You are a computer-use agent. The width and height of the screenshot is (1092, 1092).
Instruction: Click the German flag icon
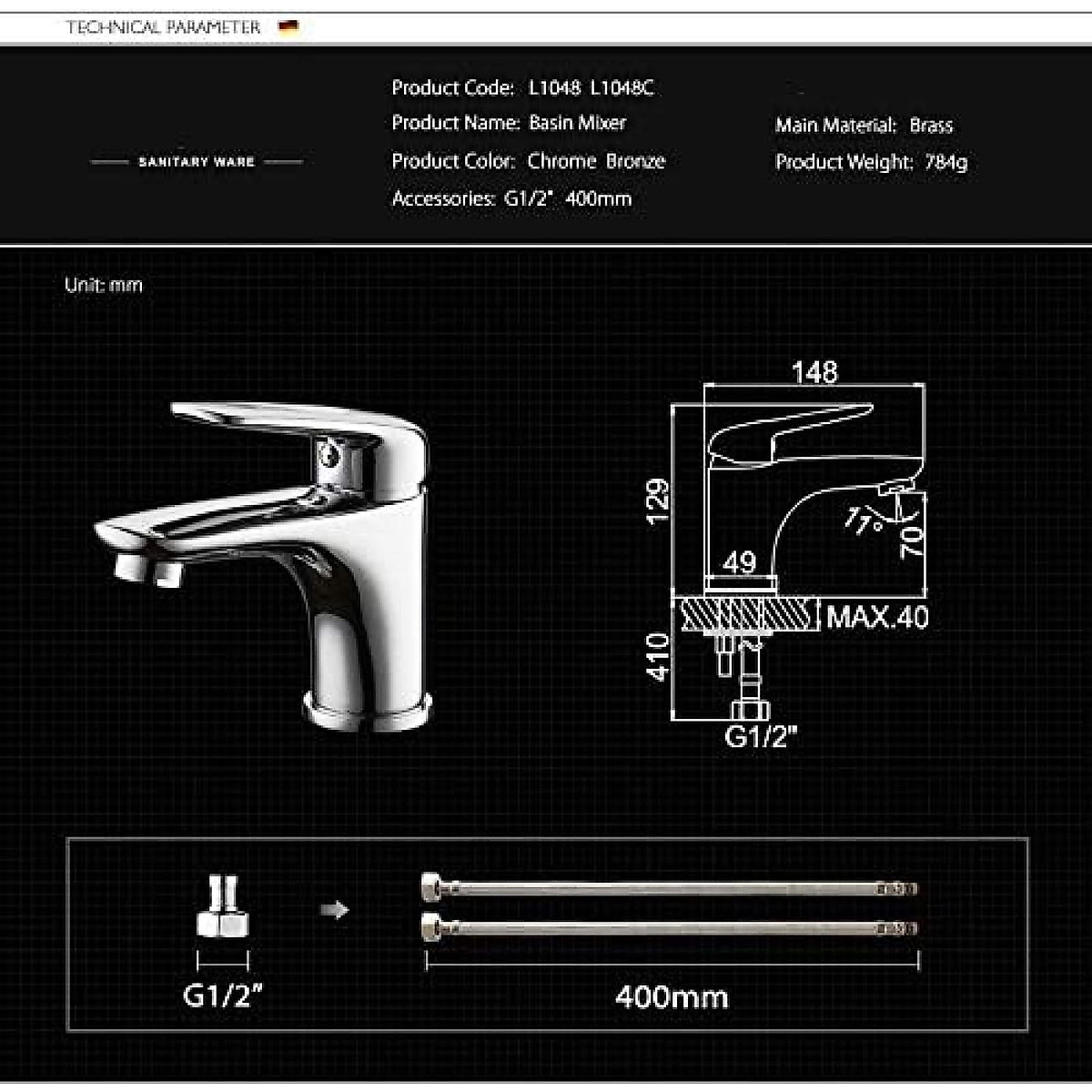[287, 25]
